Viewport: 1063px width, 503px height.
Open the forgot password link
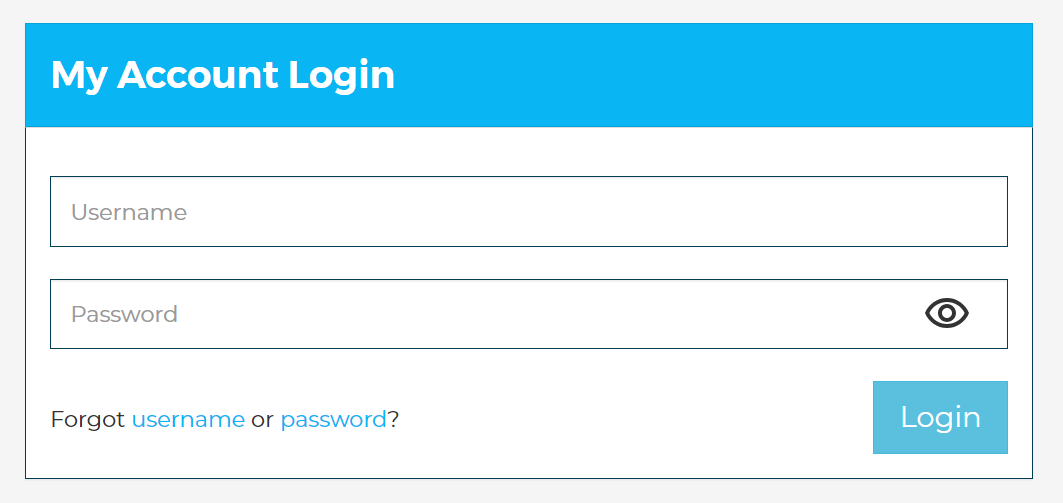point(334,420)
